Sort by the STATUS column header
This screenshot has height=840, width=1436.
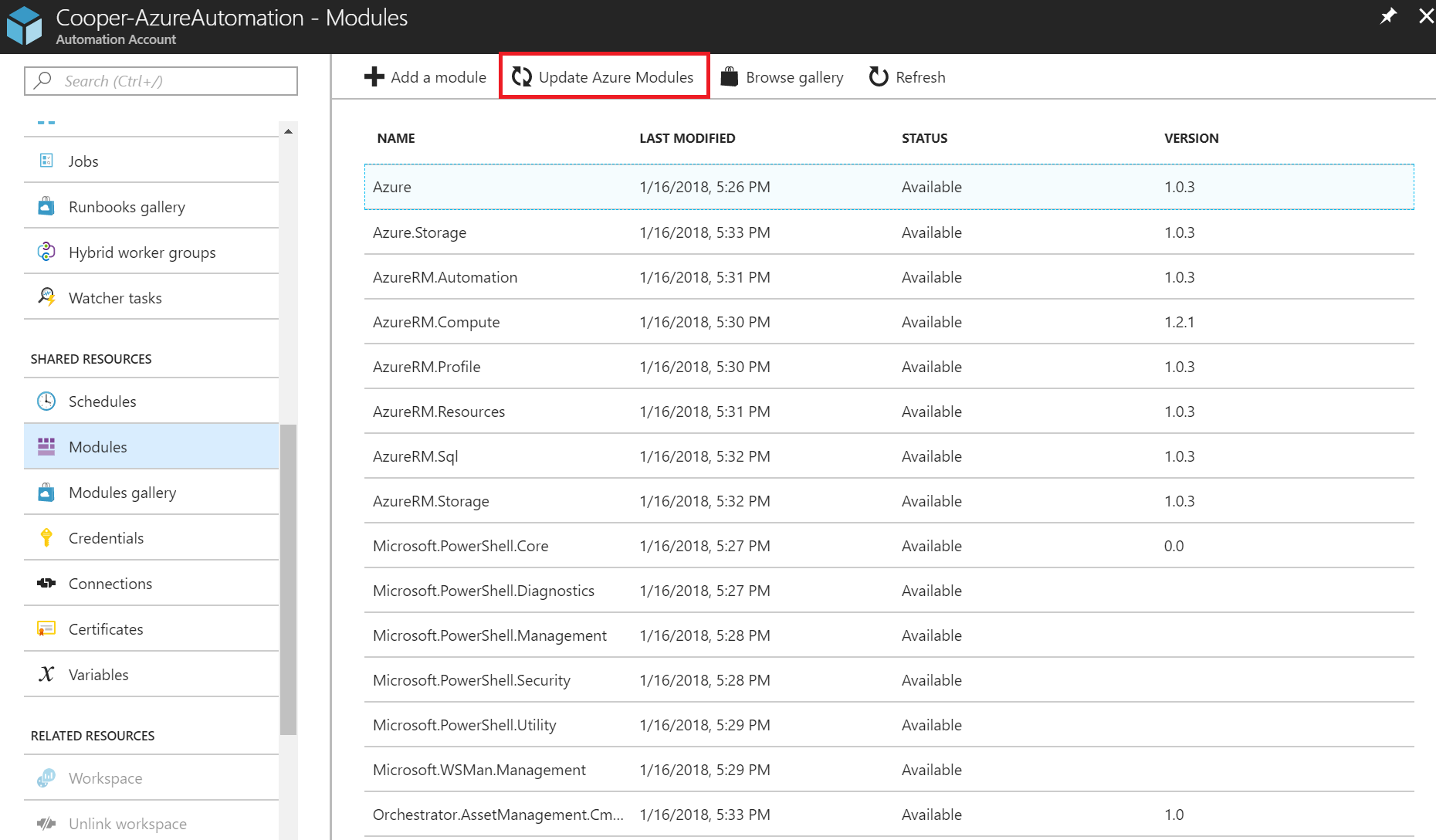pyautogui.click(x=924, y=137)
